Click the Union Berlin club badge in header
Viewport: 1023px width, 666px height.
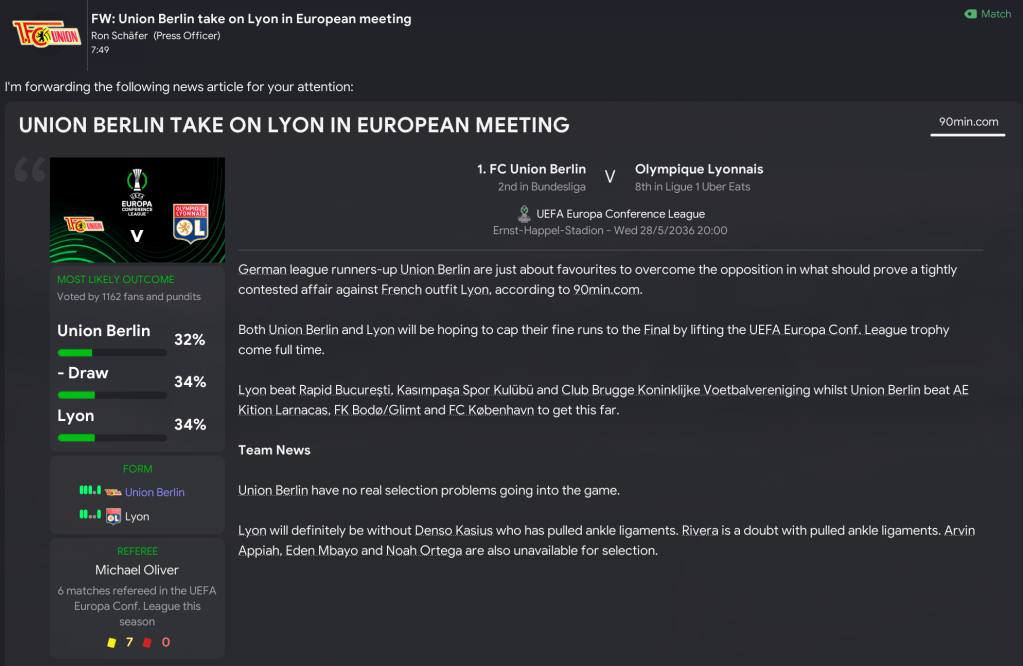(x=45, y=33)
